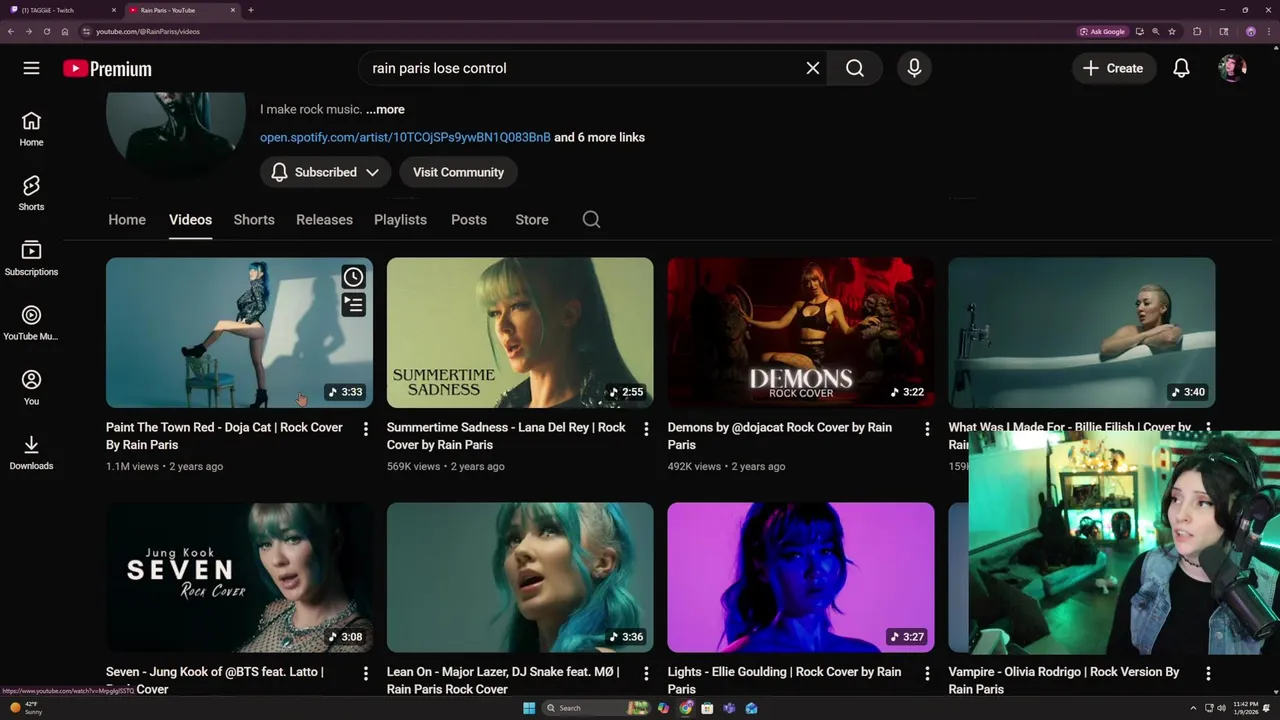Viewport: 1280px width, 720px height.
Task: Open the Windows Start menu
Action: [x=529, y=708]
